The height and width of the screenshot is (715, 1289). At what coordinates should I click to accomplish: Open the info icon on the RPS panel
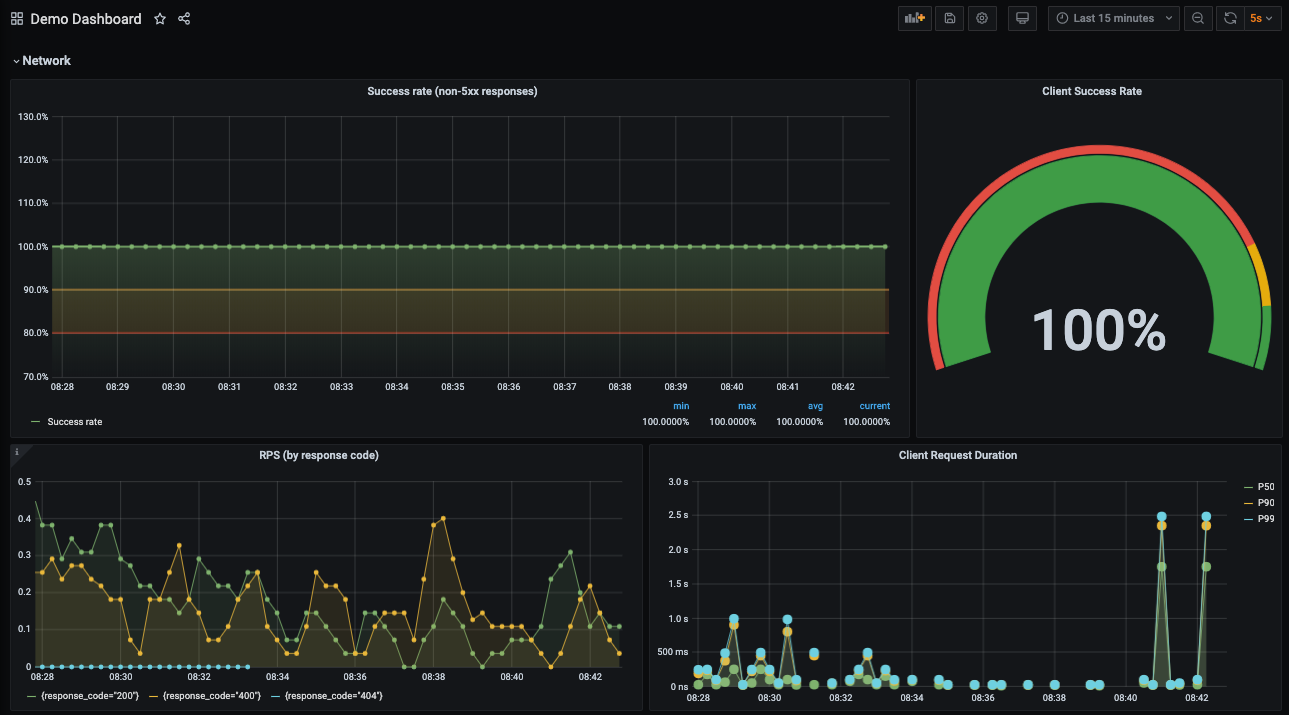click(x=16, y=452)
